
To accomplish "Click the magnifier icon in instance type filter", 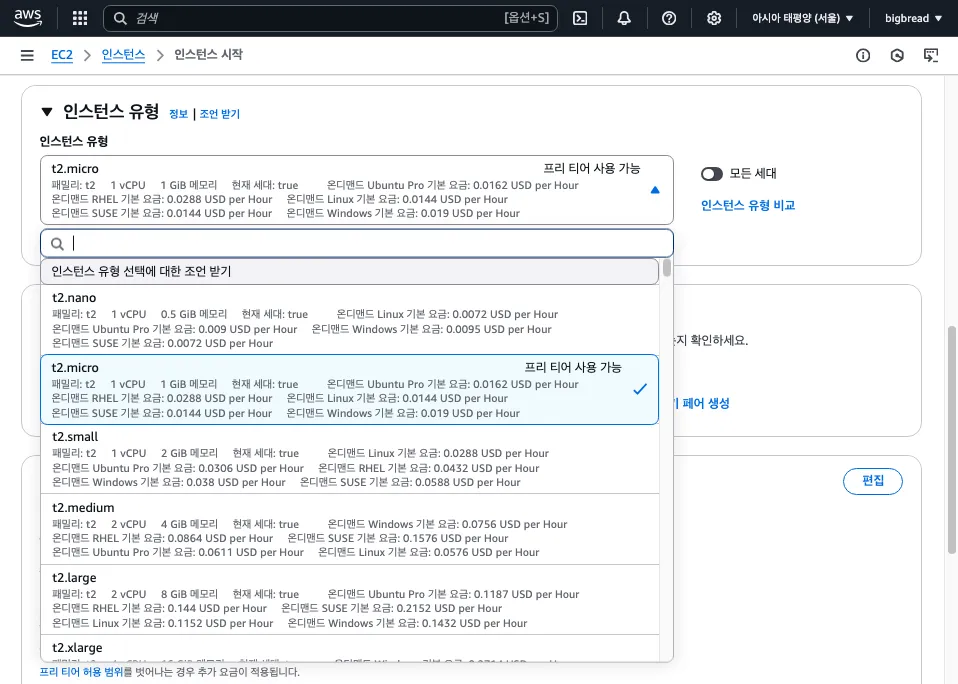I will coord(57,244).
